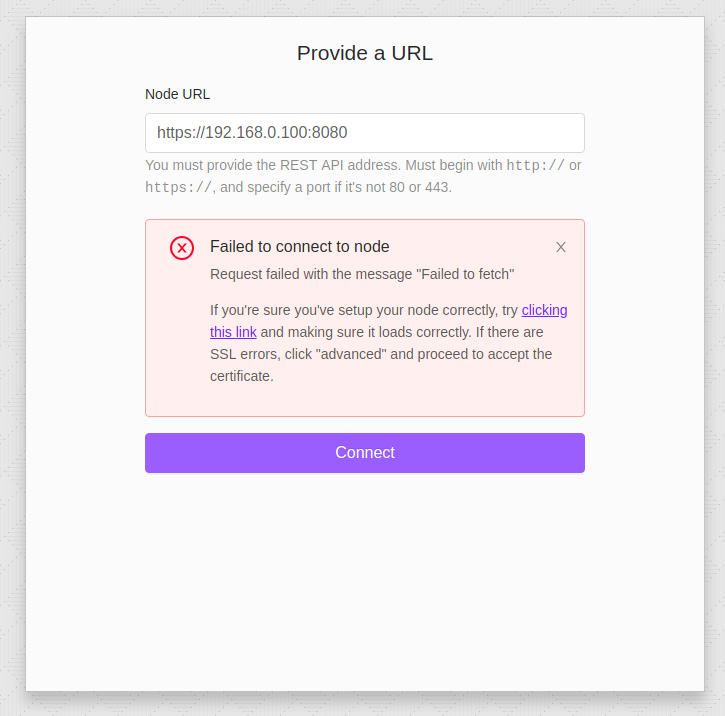Click the "http://" code snippet in the helper text
This screenshot has width=725, height=716.
(535, 165)
